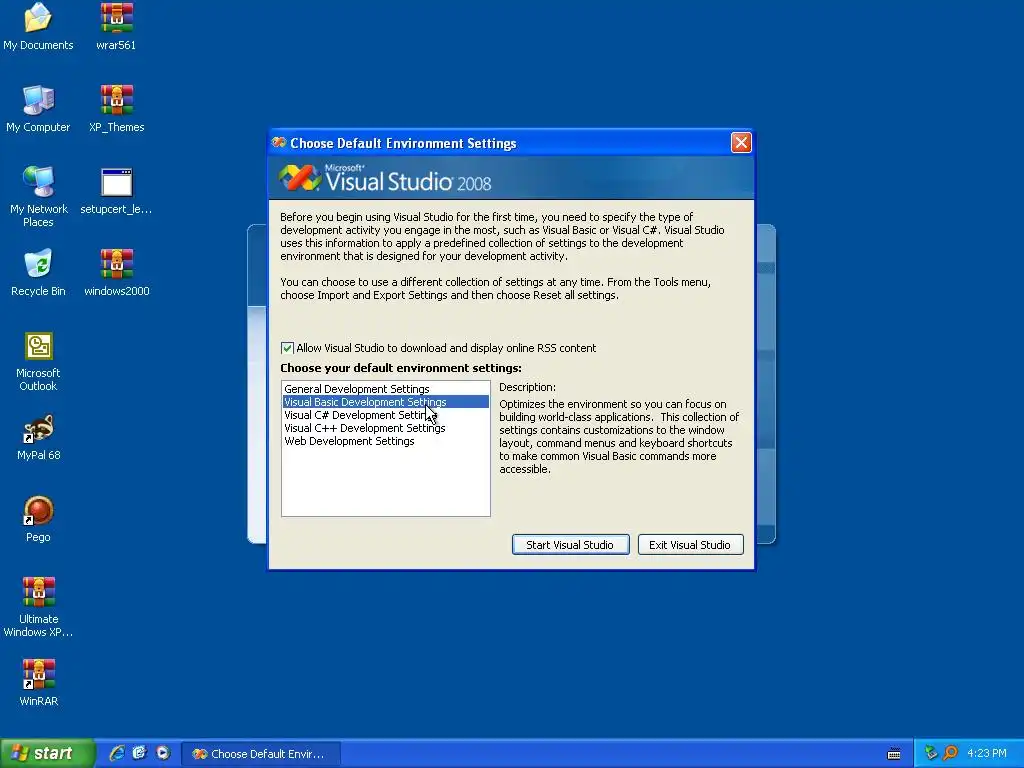Click the green tray icon beside the magnifier
The height and width of the screenshot is (768, 1024).
[931, 754]
